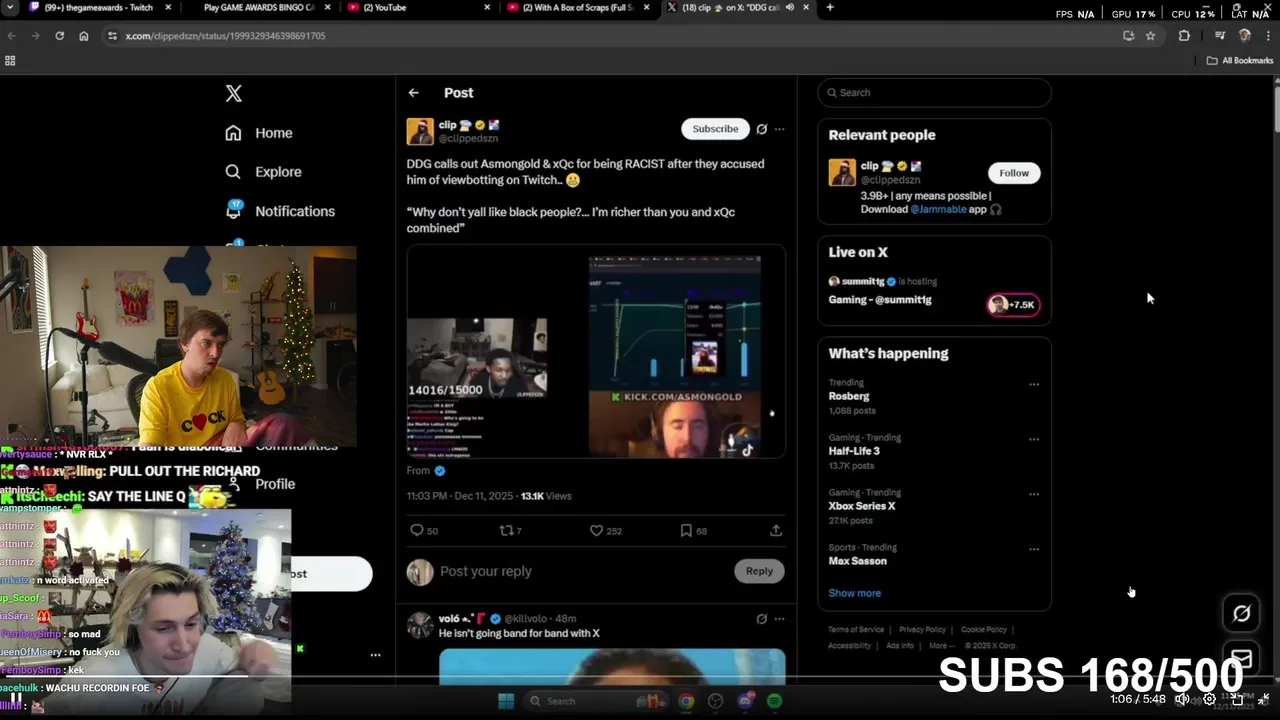Focus the X Search field
Screen dimensions: 1280x720
tap(934, 93)
